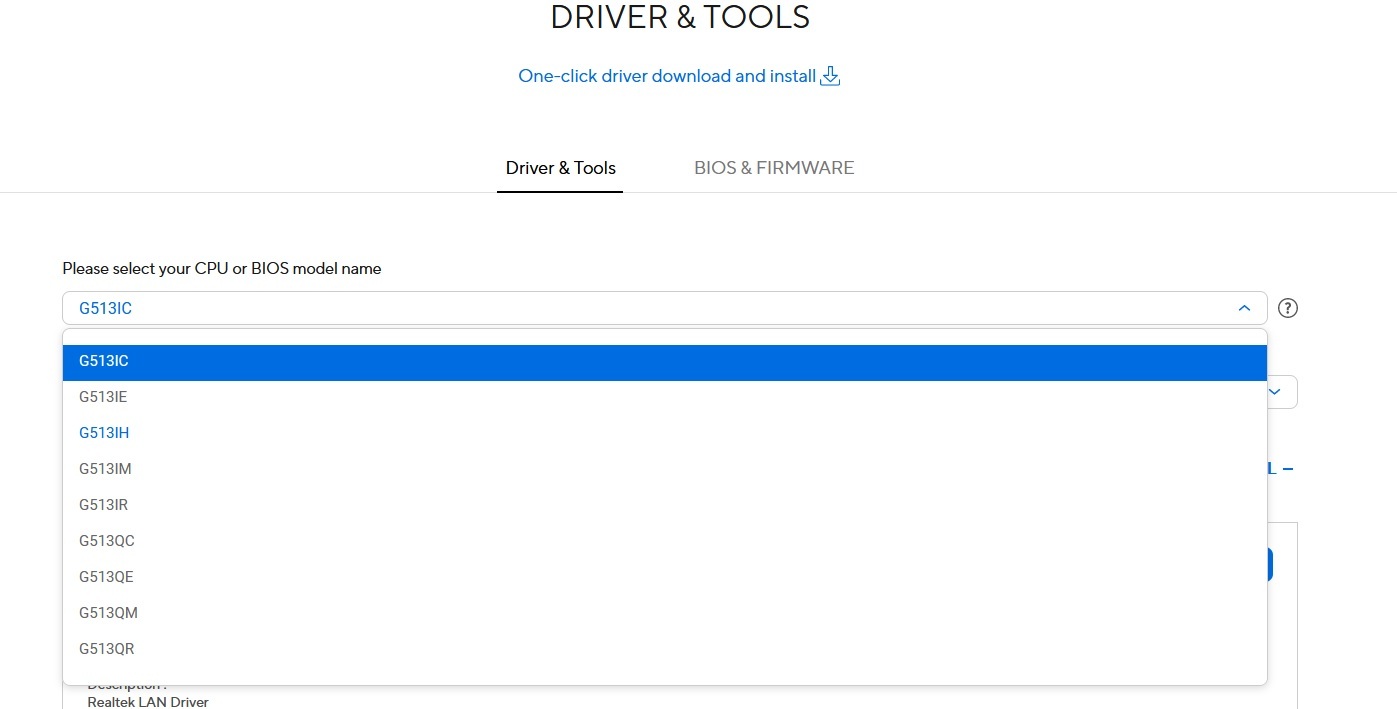The height and width of the screenshot is (709, 1397).
Task: Choose G513QC from the dropdown options
Action: (665, 541)
